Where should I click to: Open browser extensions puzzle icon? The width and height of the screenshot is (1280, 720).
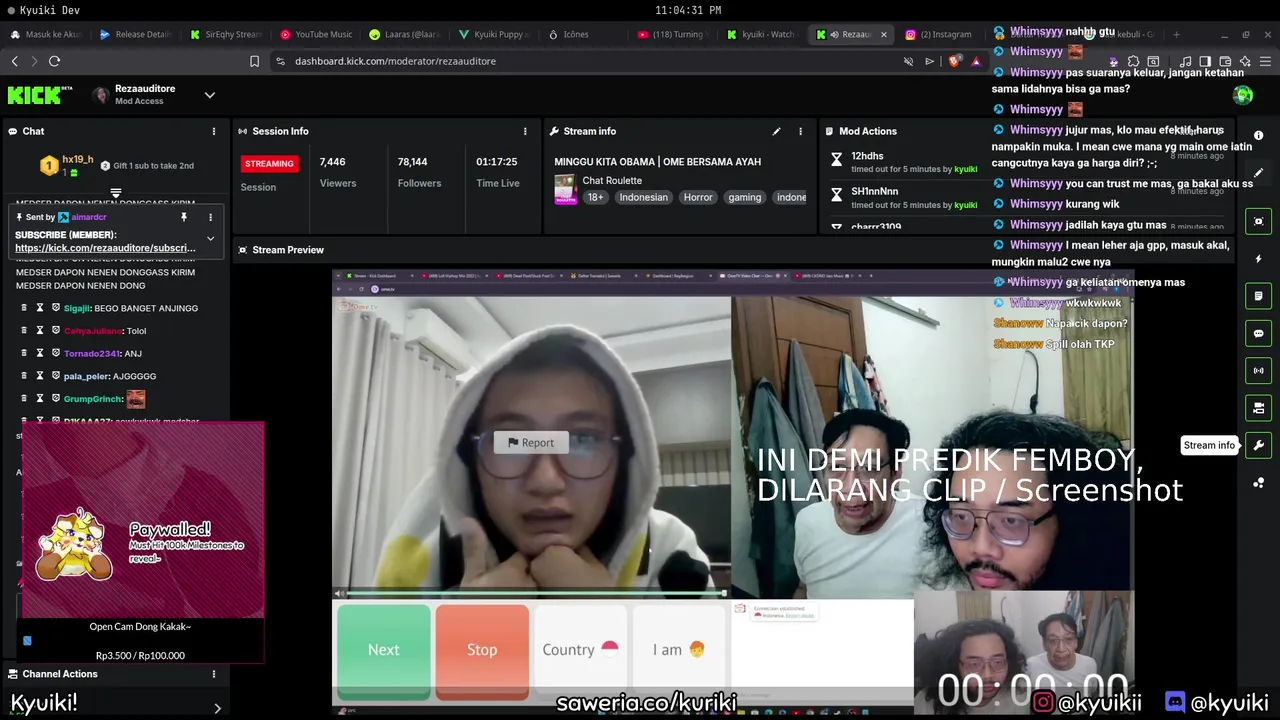(1132, 61)
